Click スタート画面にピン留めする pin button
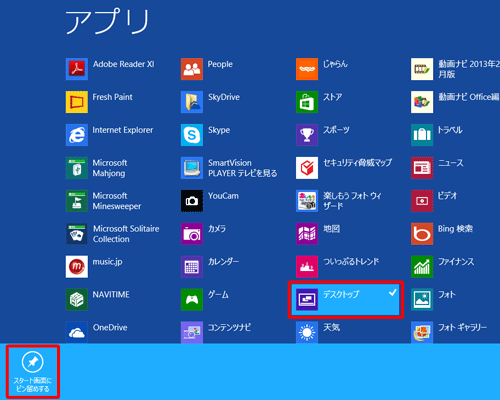500x400 pixels. (33, 372)
